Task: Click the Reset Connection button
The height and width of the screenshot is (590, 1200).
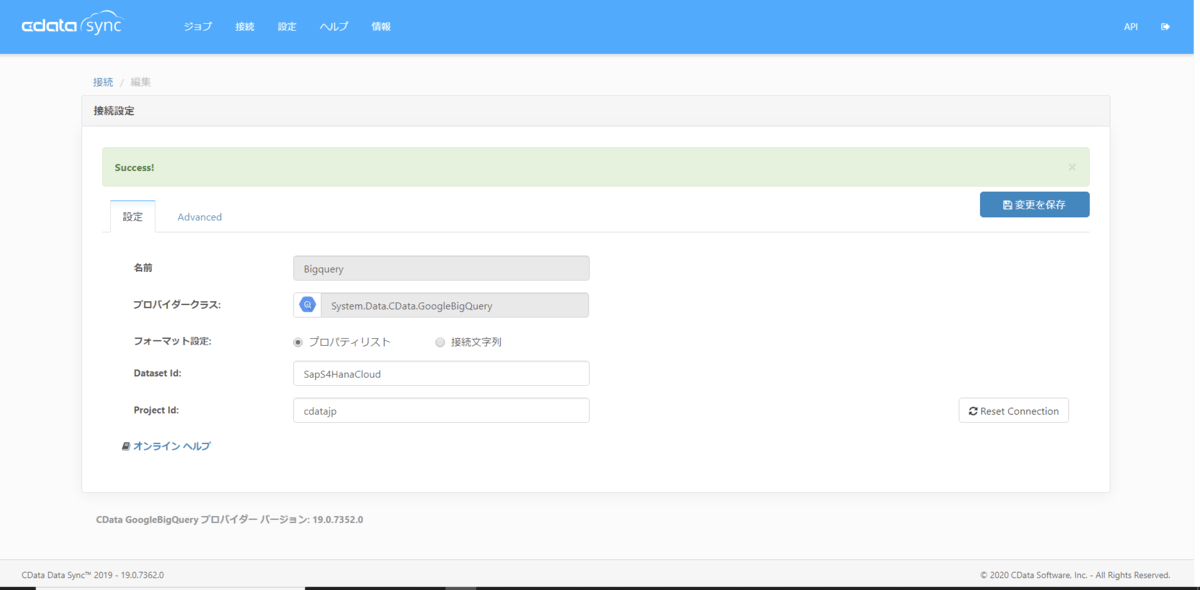Action: [1013, 411]
